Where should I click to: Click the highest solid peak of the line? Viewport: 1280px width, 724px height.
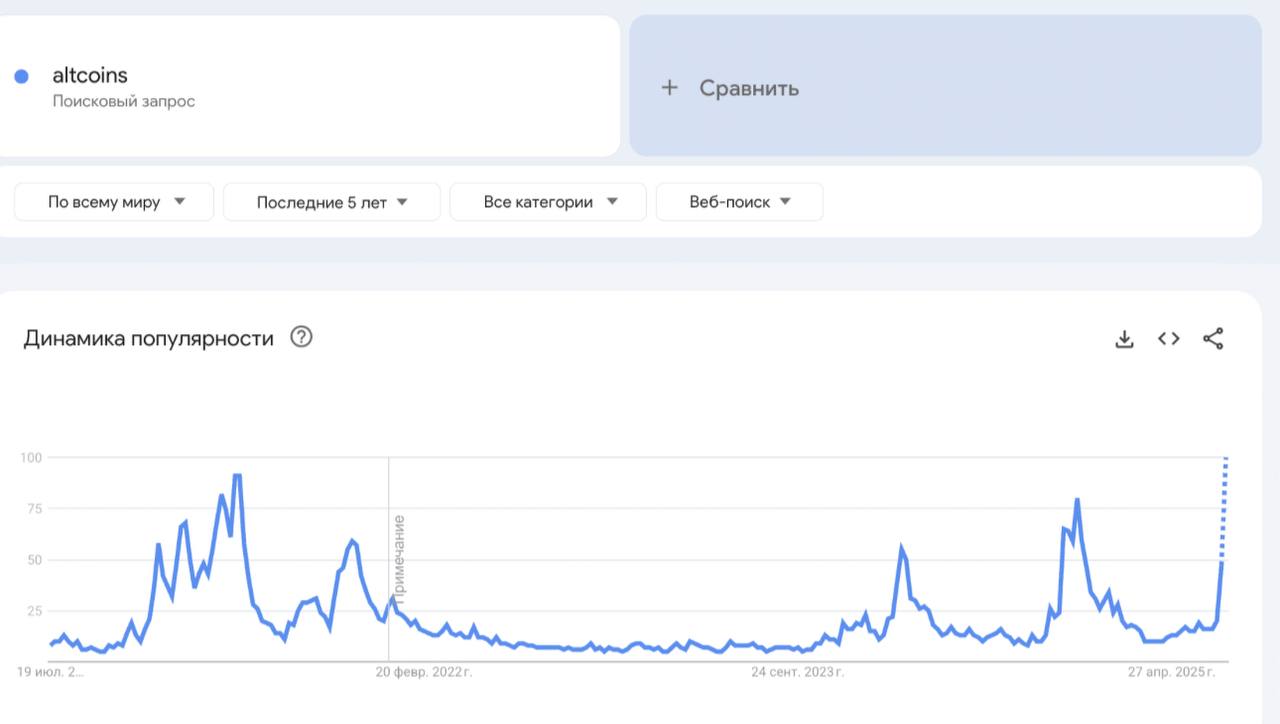237,476
